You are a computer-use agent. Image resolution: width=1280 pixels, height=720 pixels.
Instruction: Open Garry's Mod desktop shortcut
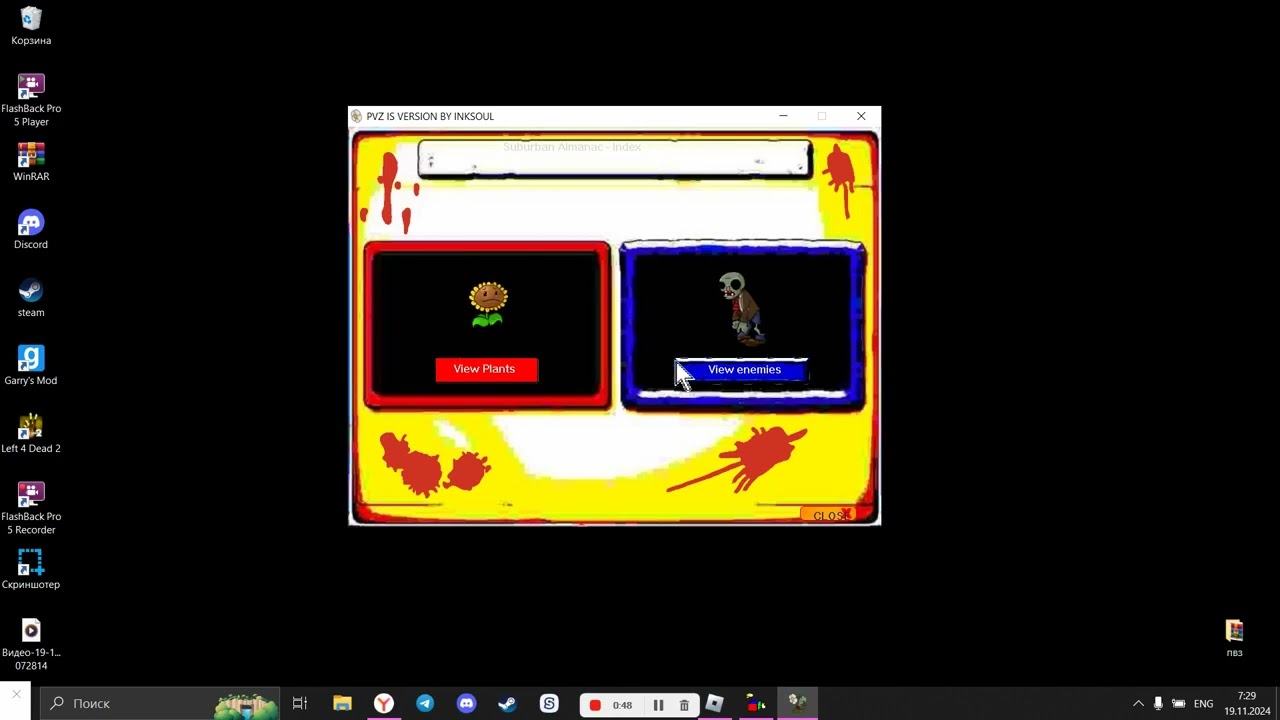click(31, 366)
